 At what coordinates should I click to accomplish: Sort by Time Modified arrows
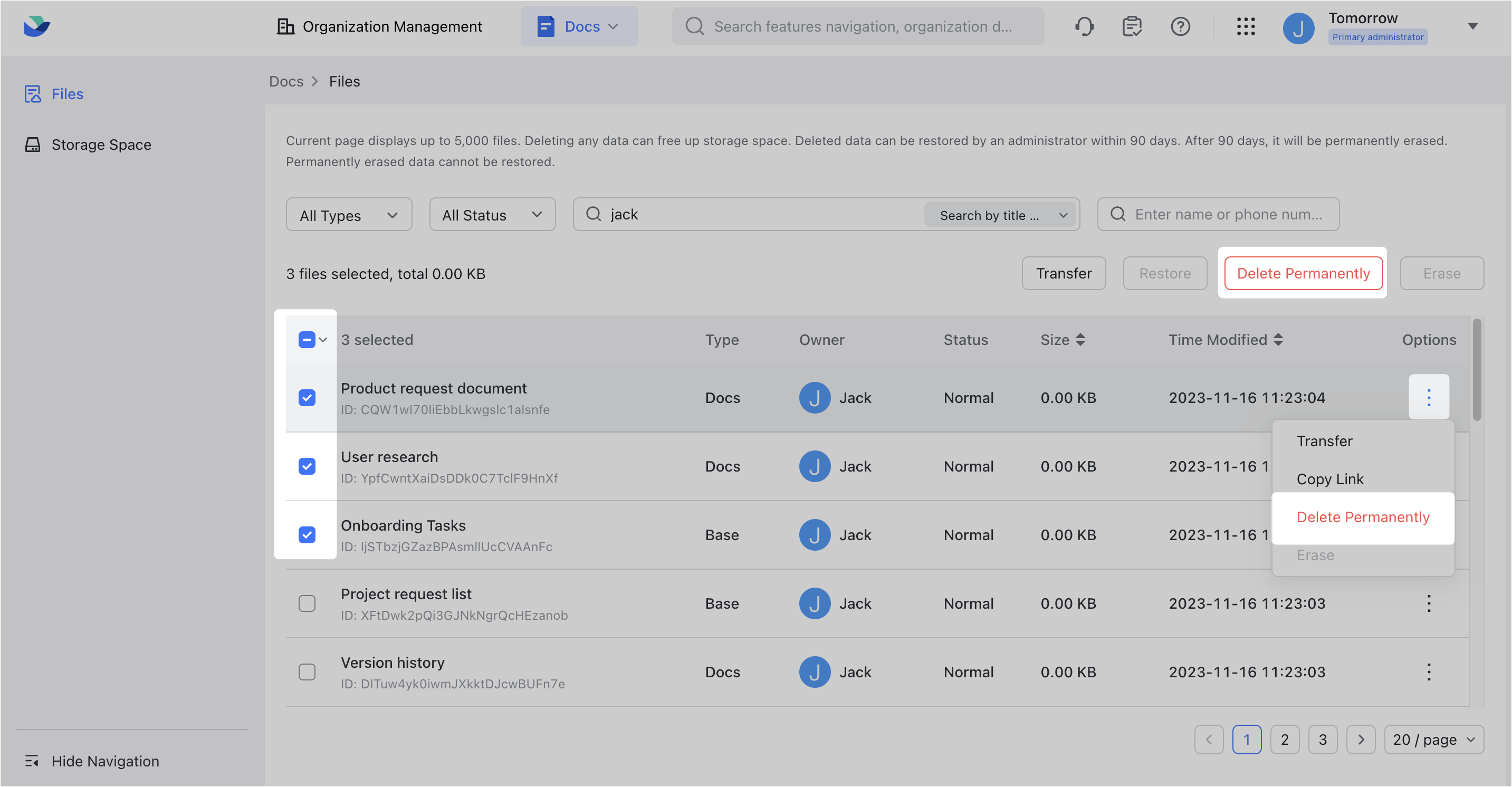click(1278, 340)
